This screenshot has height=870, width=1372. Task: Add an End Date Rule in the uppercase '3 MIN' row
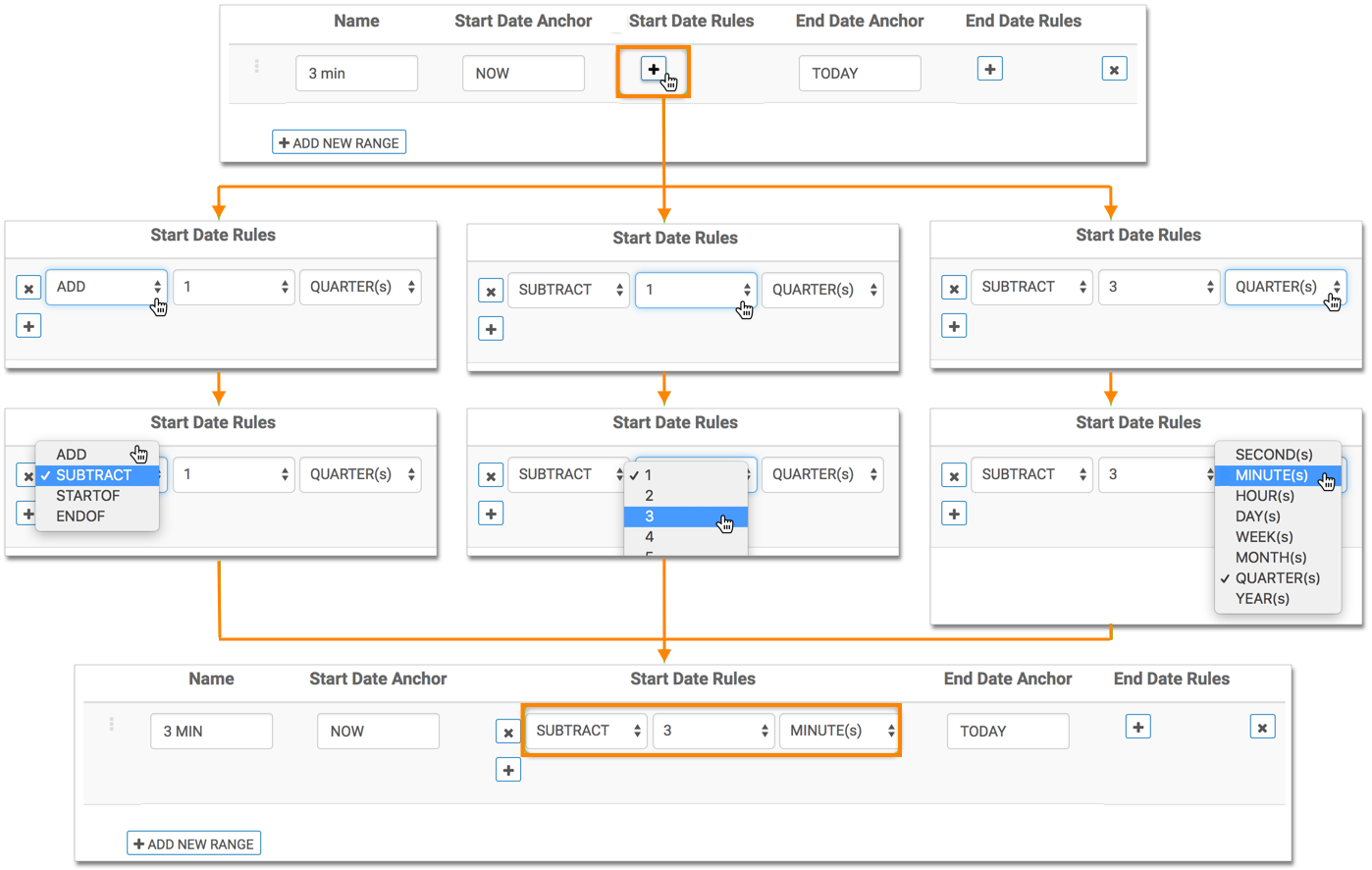click(x=1137, y=728)
